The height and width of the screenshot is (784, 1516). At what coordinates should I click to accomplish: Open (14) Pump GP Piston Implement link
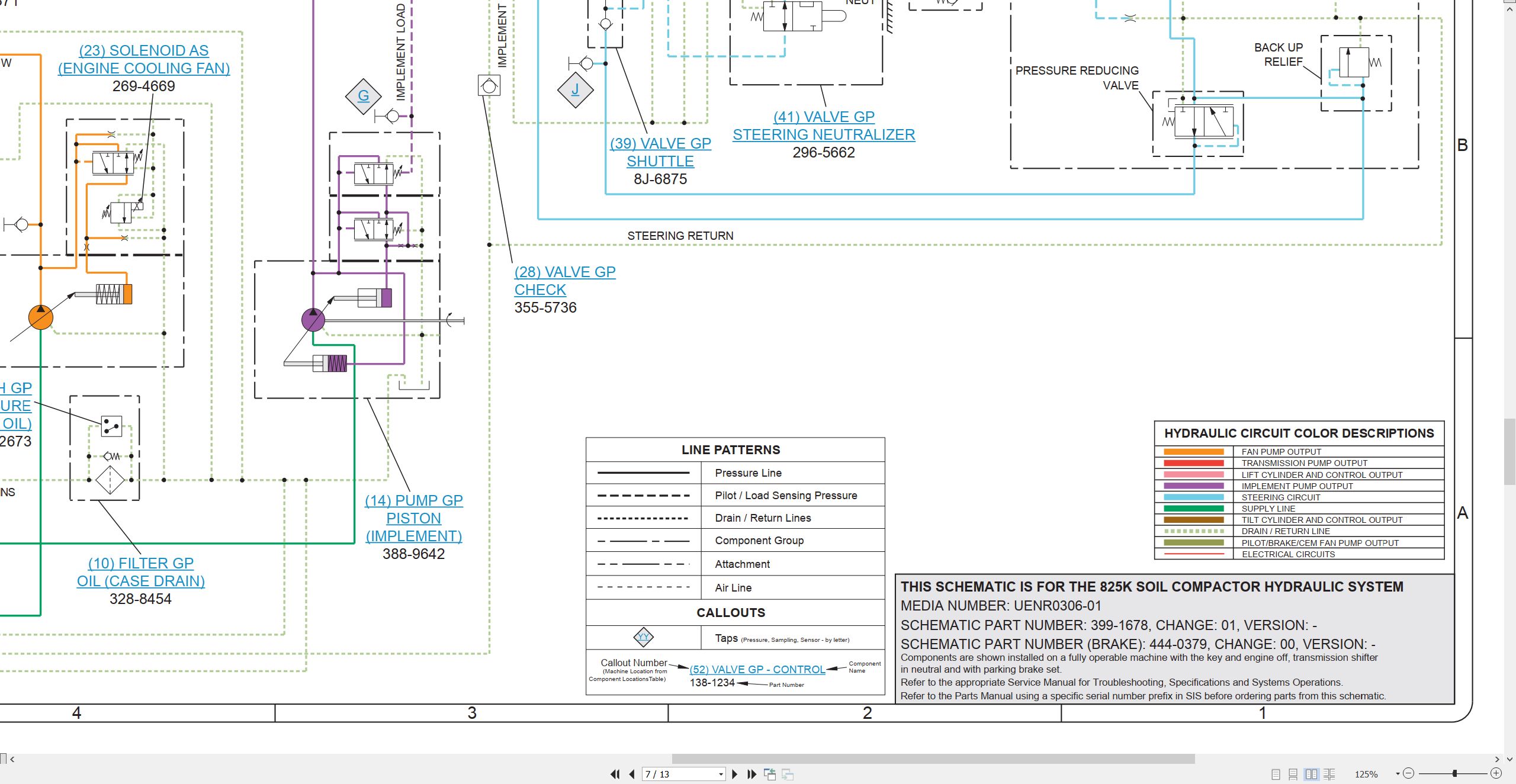[414, 518]
